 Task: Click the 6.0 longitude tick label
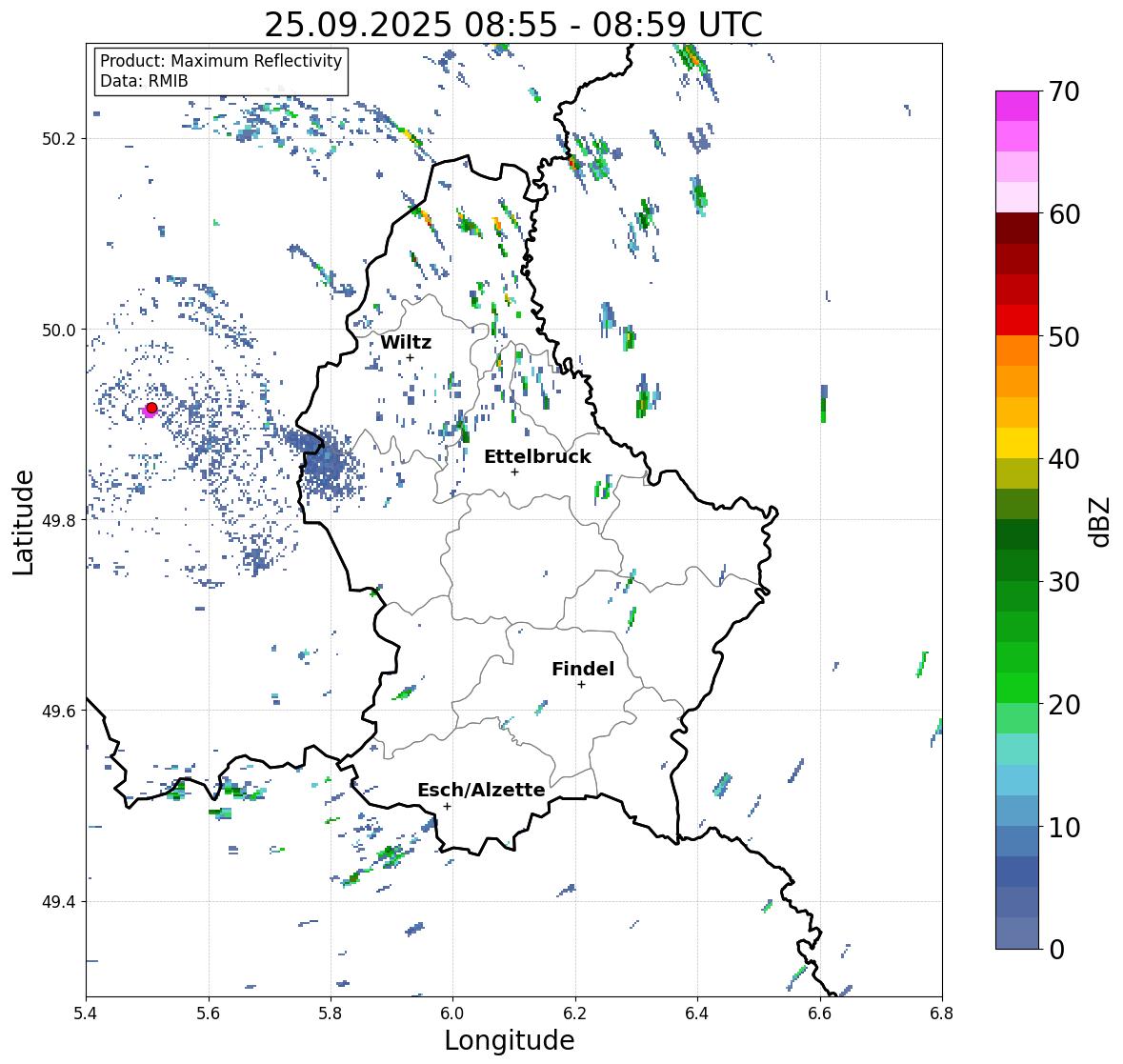tap(452, 1013)
